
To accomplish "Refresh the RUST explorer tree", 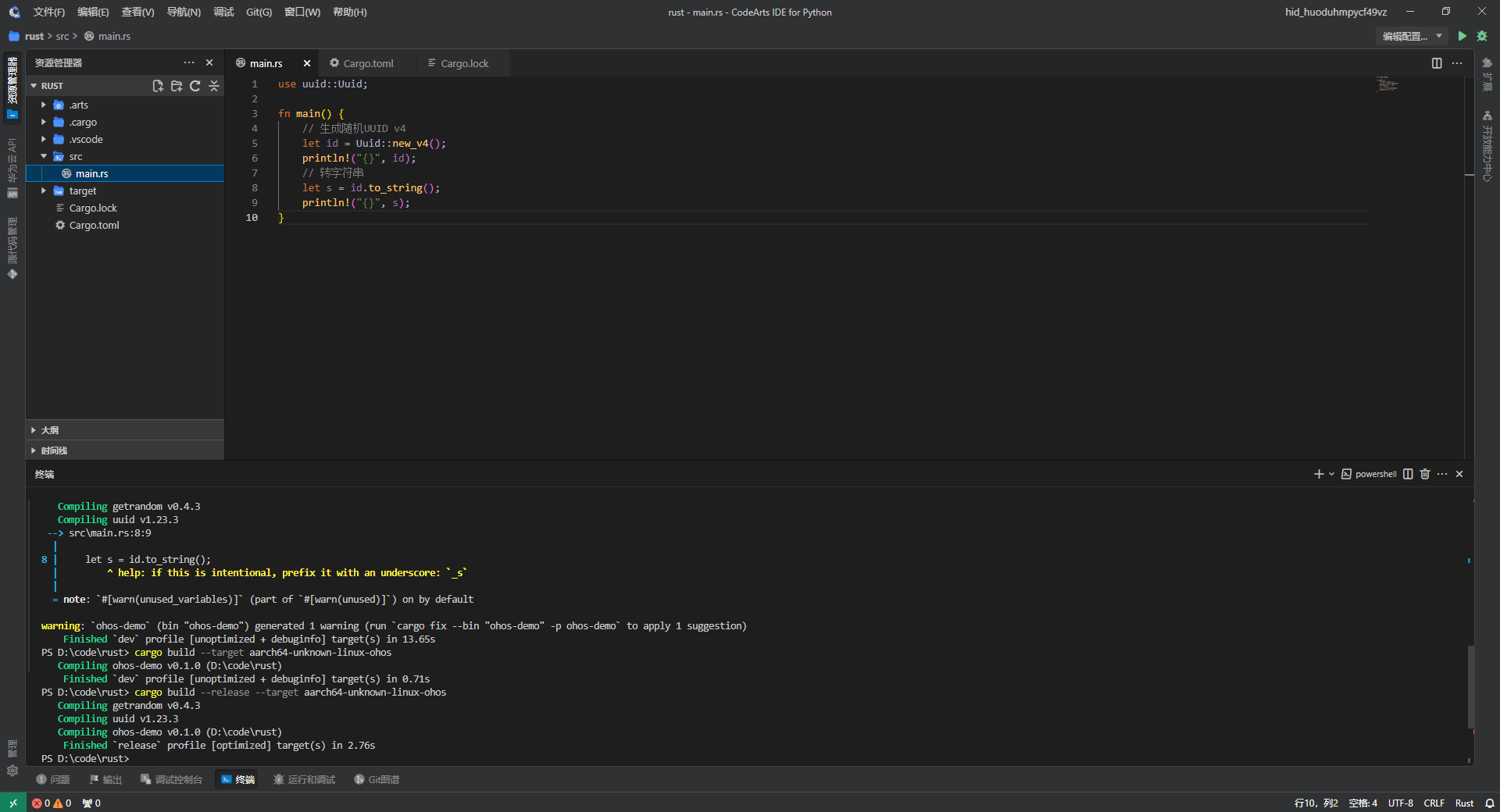I will pos(195,86).
